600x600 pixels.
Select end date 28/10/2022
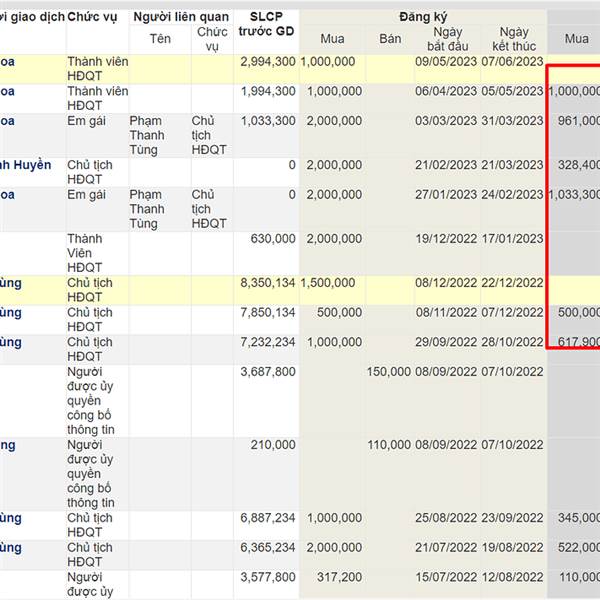tap(512, 342)
